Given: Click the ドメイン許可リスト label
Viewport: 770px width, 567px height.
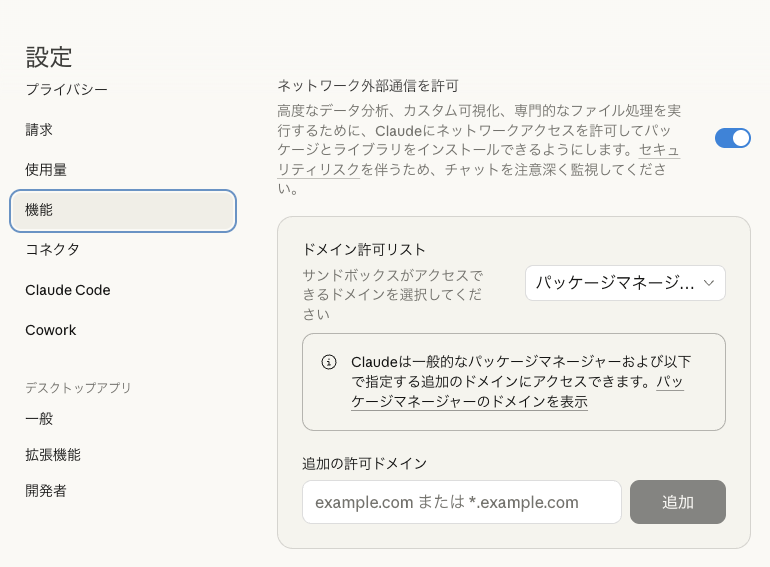Looking at the screenshot, I should point(364,250).
